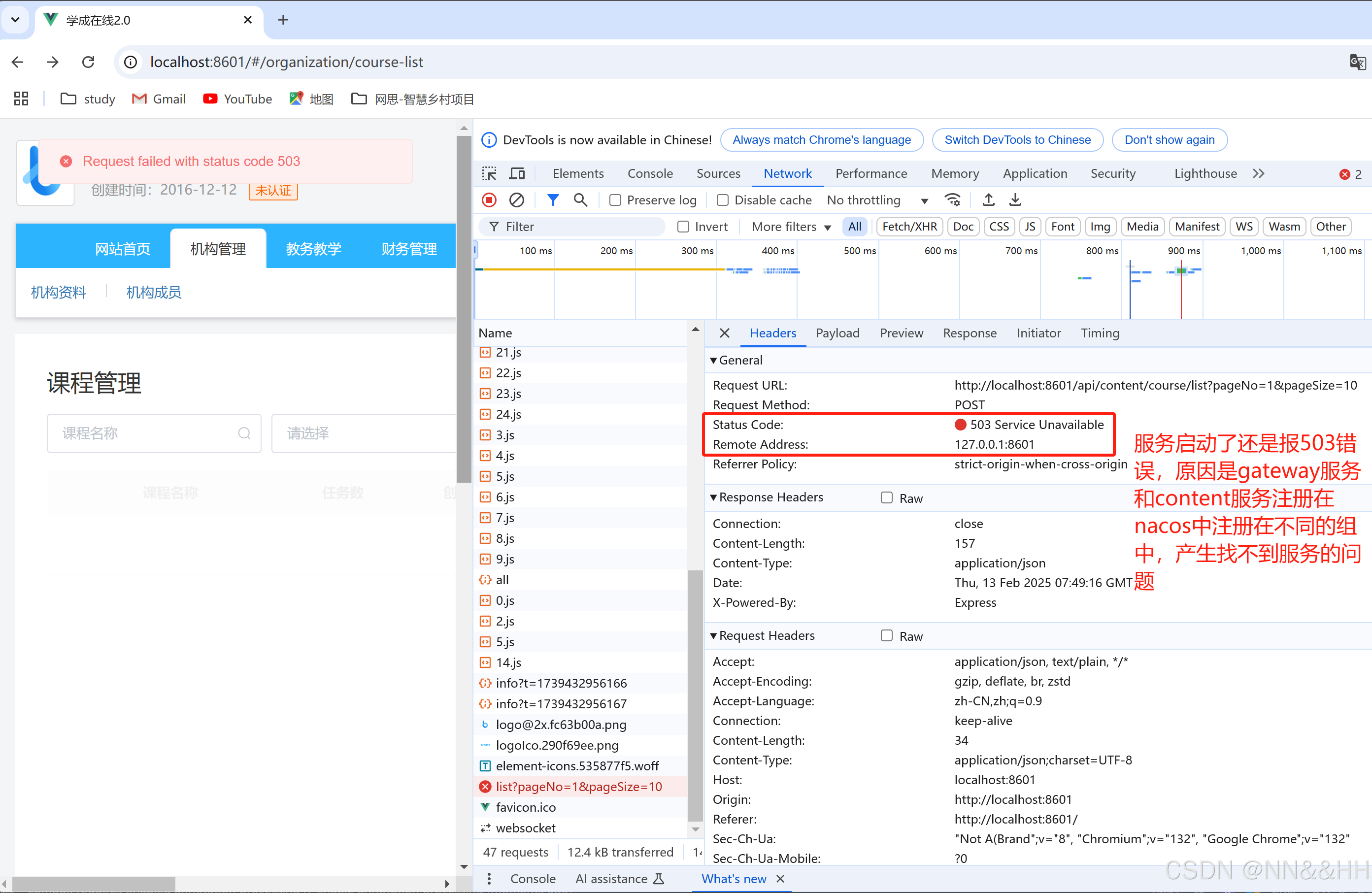Check the Disable cache checkbox

[x=722, y=200]
